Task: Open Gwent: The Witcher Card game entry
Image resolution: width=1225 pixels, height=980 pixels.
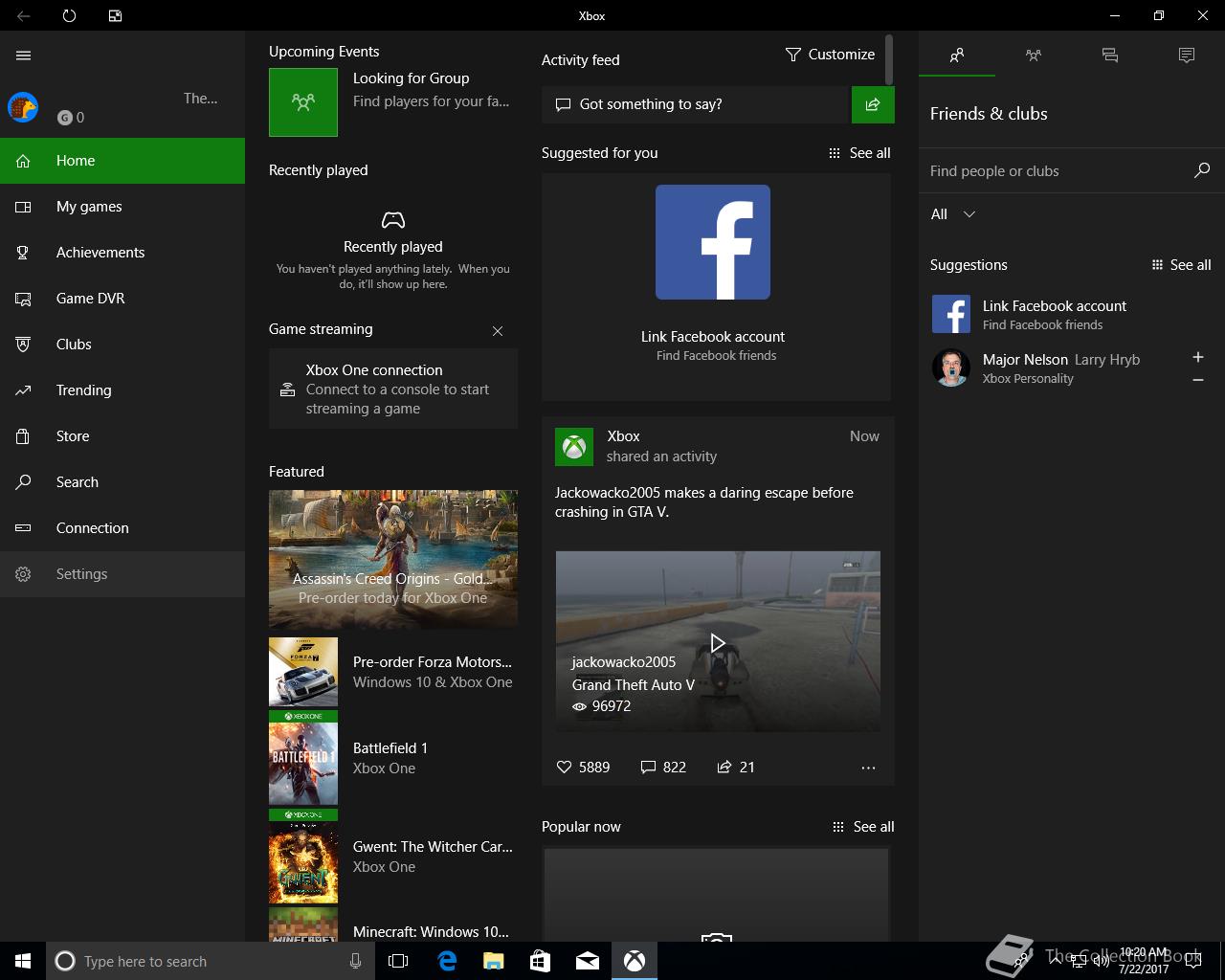Action: pyautogui.click(x=393, y=857)
